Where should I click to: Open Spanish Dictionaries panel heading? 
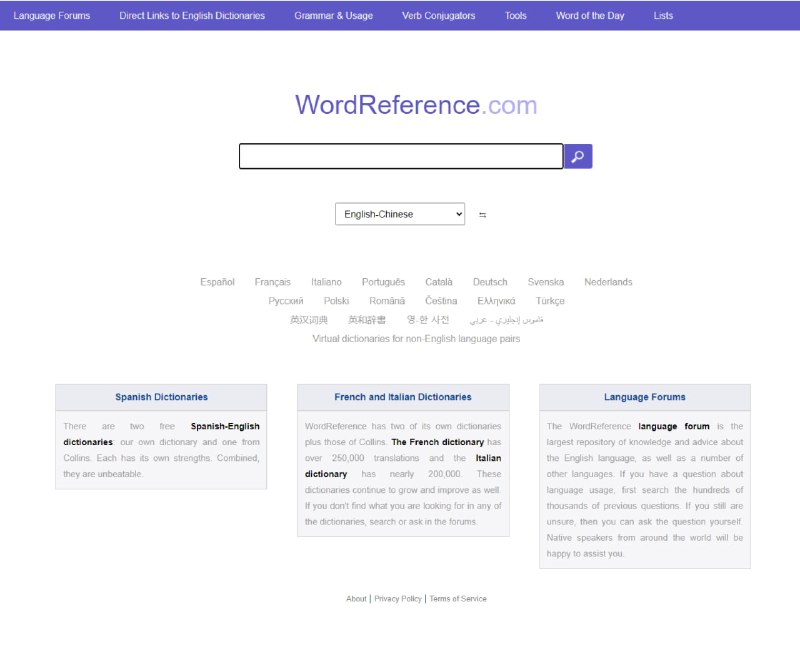tap(161, 397)
